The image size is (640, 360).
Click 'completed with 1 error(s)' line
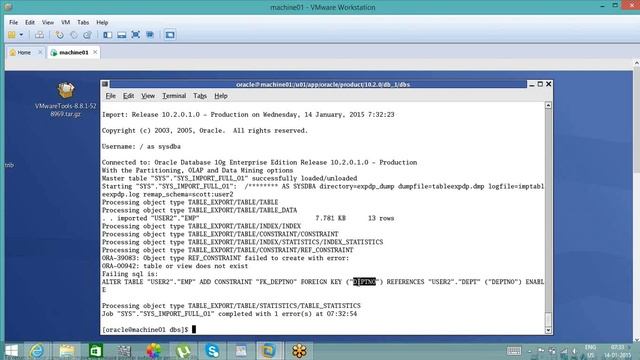[x=229, y=314]
